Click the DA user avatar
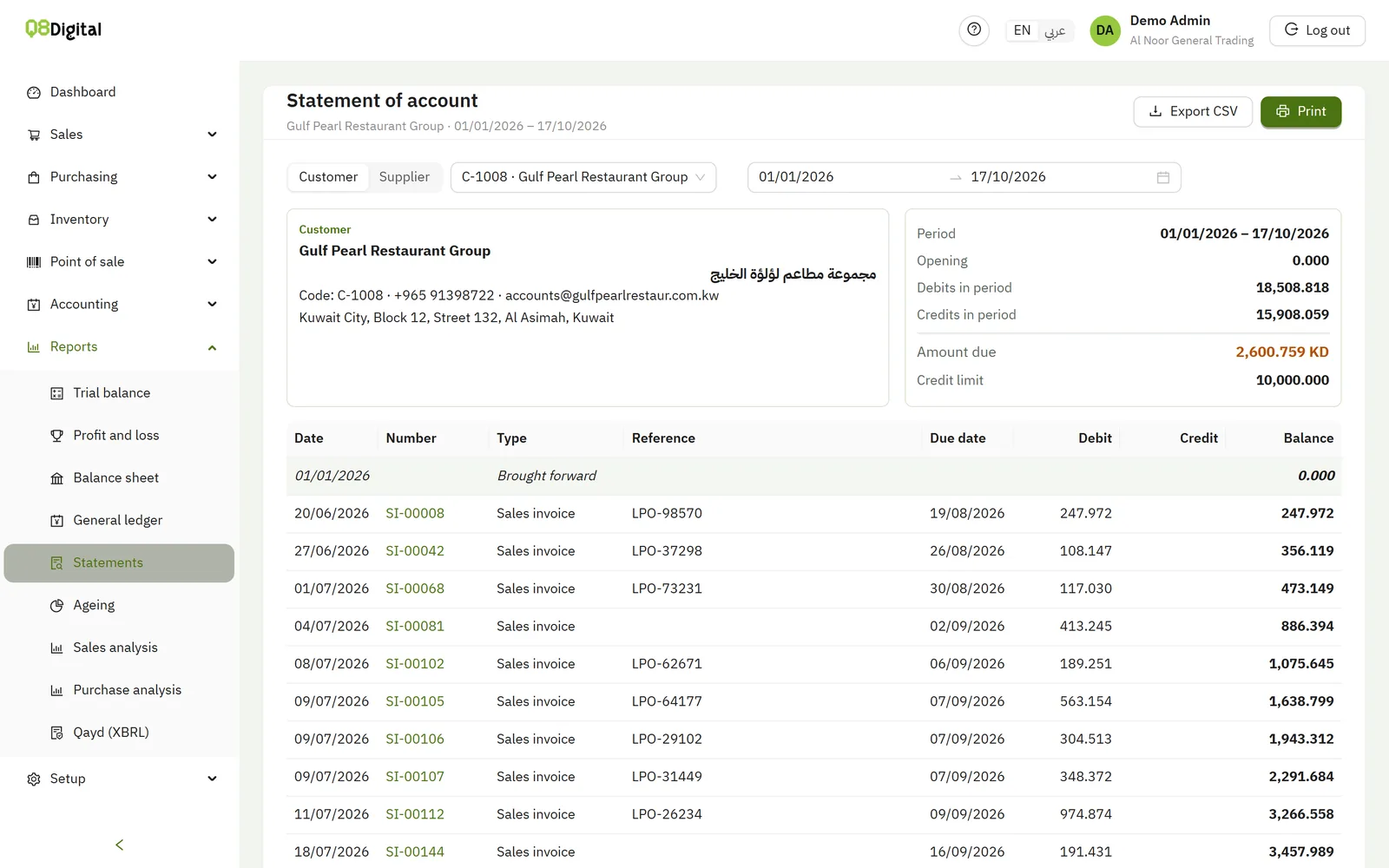Screen dimensions: 1389x868 click(1104, 30)
